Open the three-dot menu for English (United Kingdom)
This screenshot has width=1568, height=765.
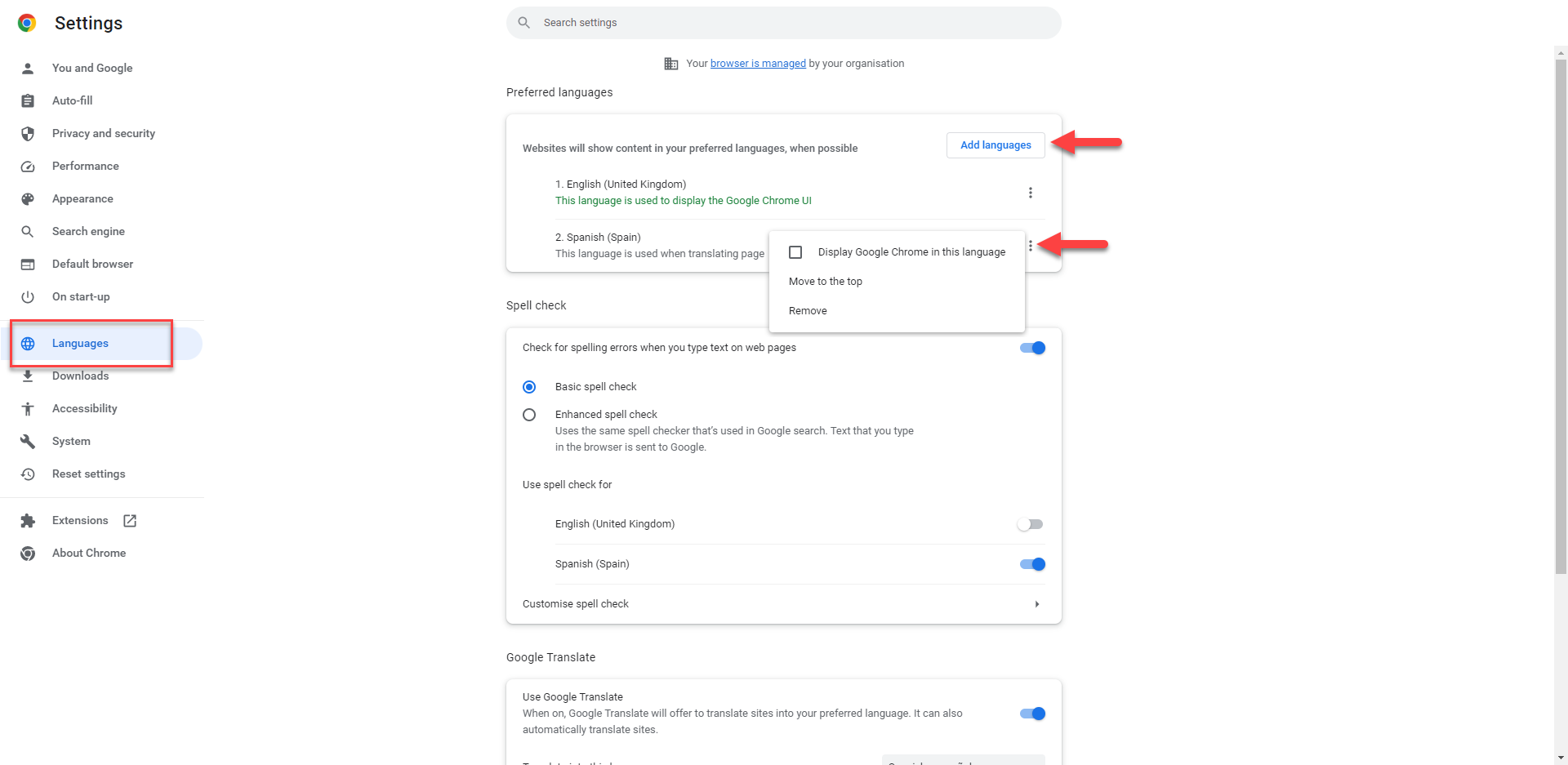[x=1031, y=193]
